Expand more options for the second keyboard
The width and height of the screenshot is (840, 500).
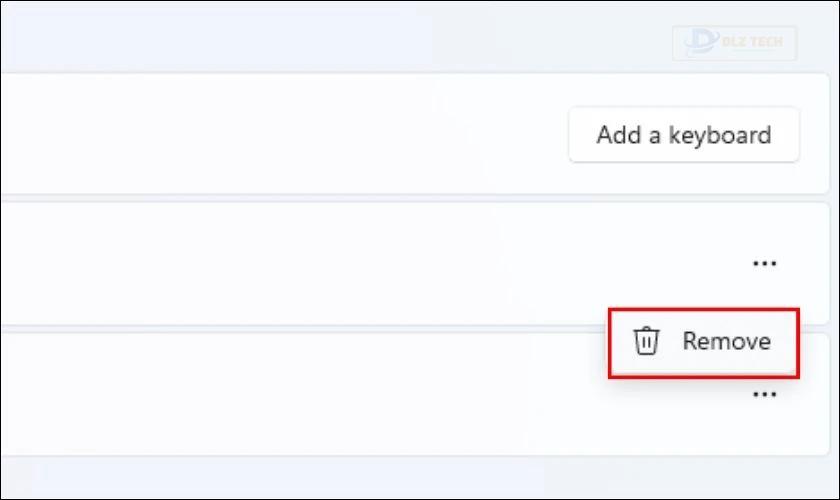[x=764, y=395]
